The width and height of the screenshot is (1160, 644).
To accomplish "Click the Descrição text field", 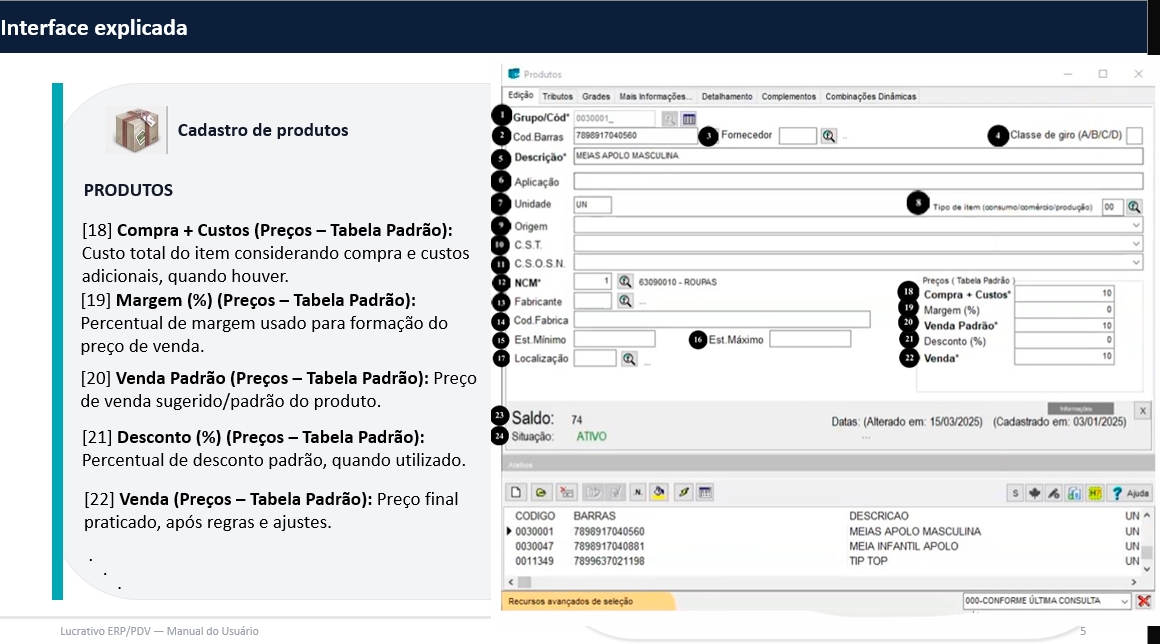I will pyautogui.click(x=857, y=156).
